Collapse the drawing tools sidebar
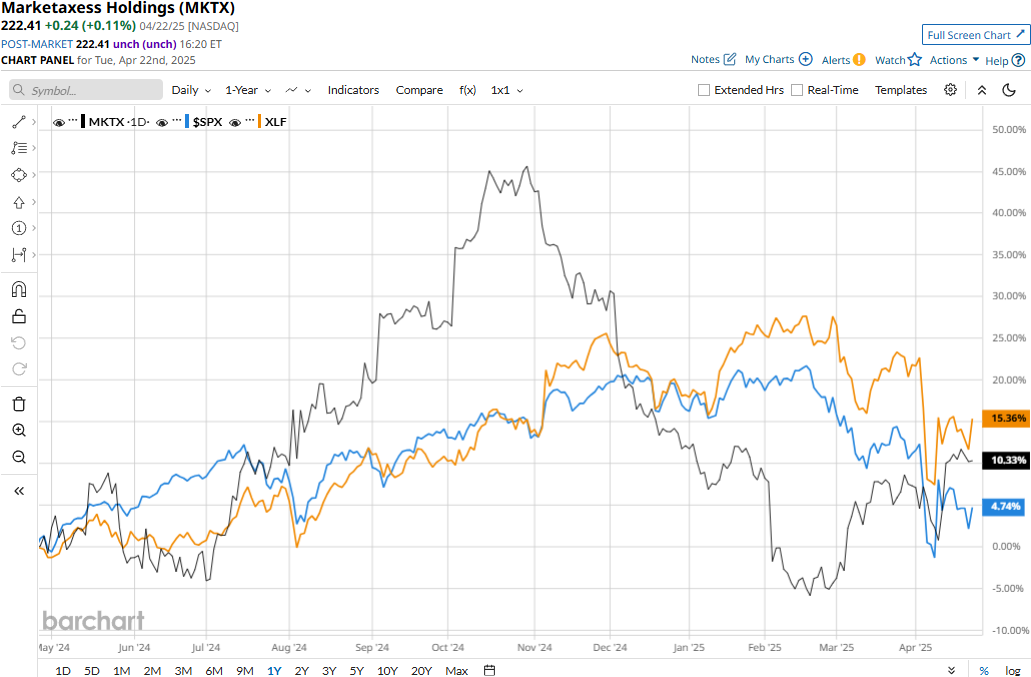 coord(18,491)
